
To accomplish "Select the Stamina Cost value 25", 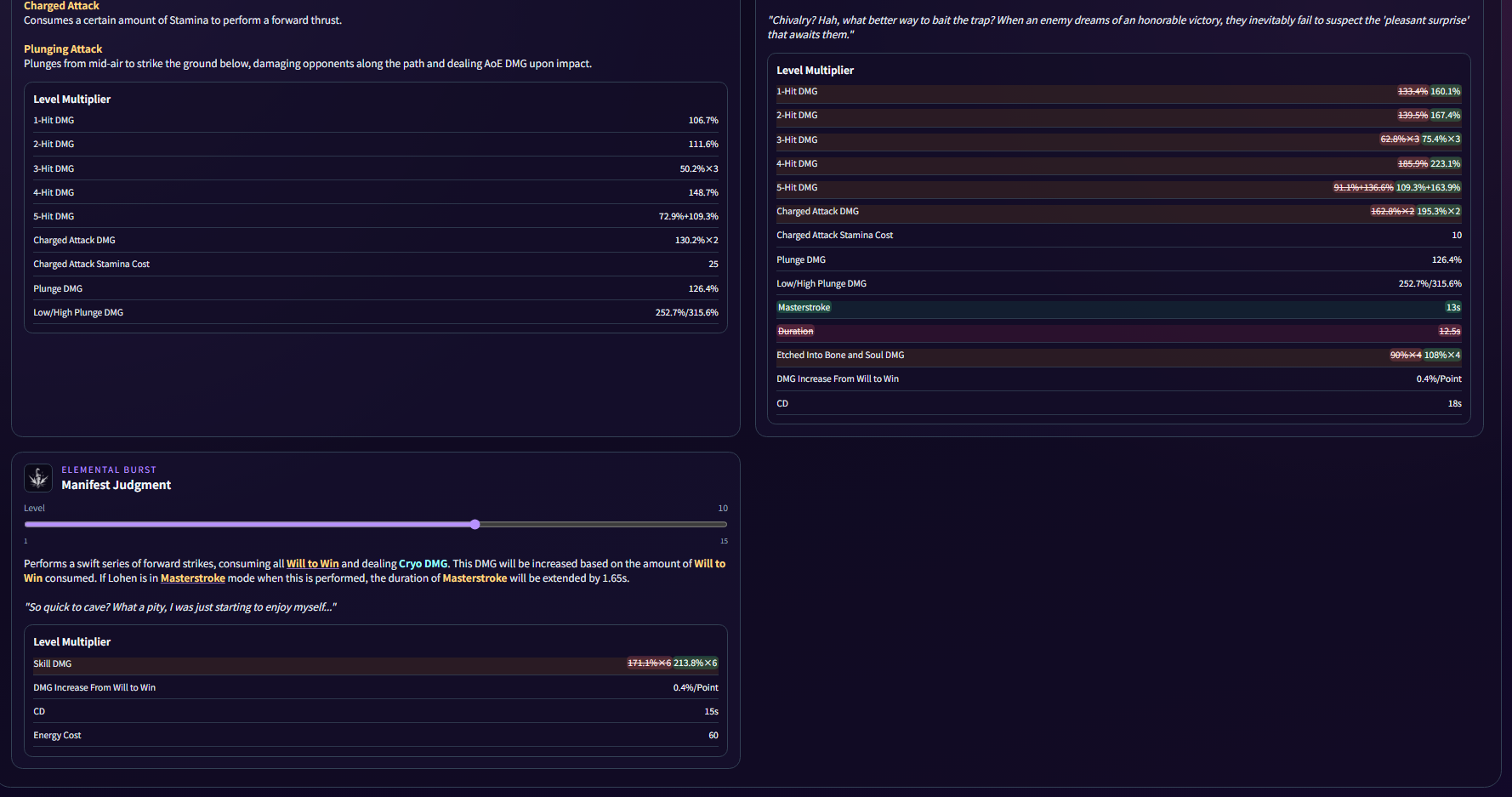I will click(x=713, y=265).
